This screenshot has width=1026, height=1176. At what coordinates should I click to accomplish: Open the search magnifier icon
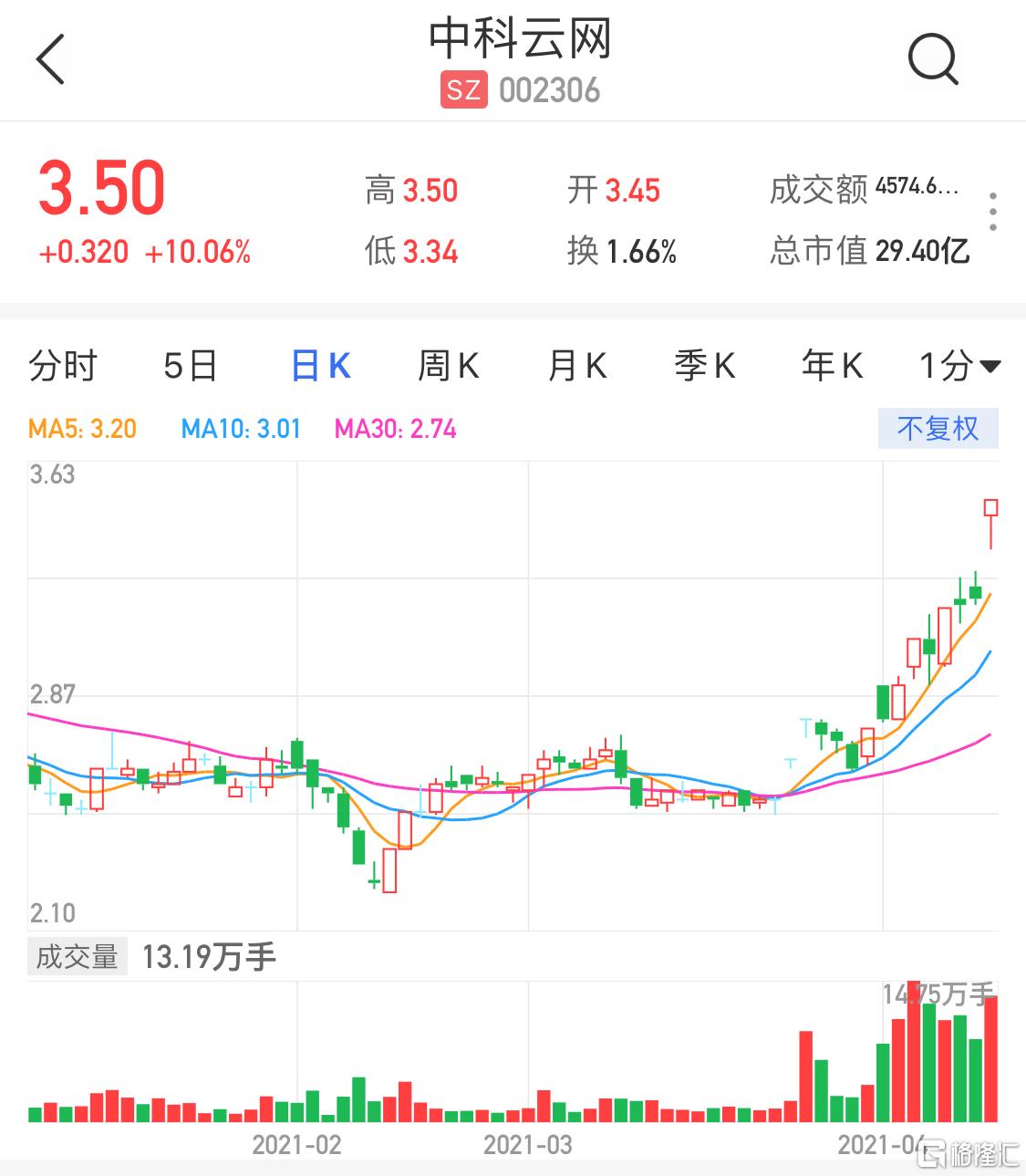[933, 58]
